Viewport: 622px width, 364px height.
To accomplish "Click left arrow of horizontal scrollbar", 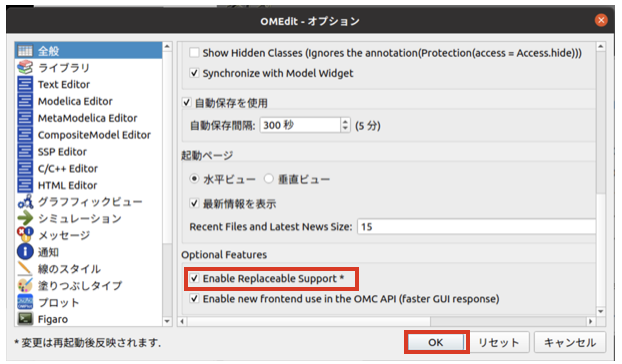I will [x=182, y=321].
